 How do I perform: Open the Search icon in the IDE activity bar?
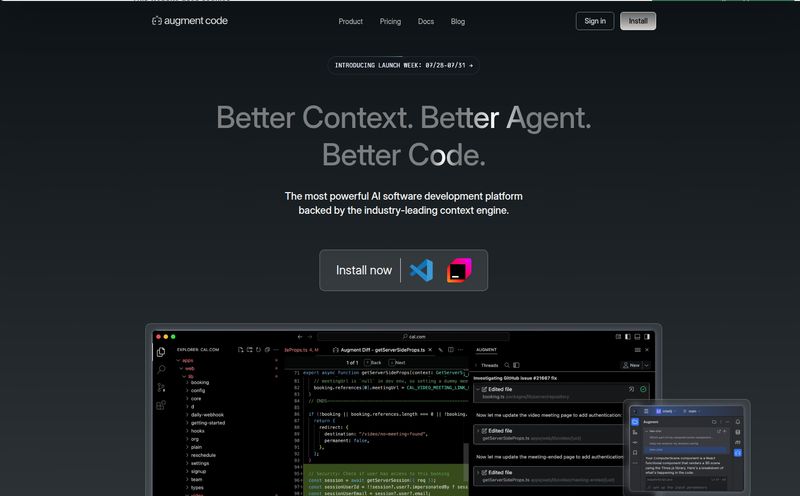point(161,369)
